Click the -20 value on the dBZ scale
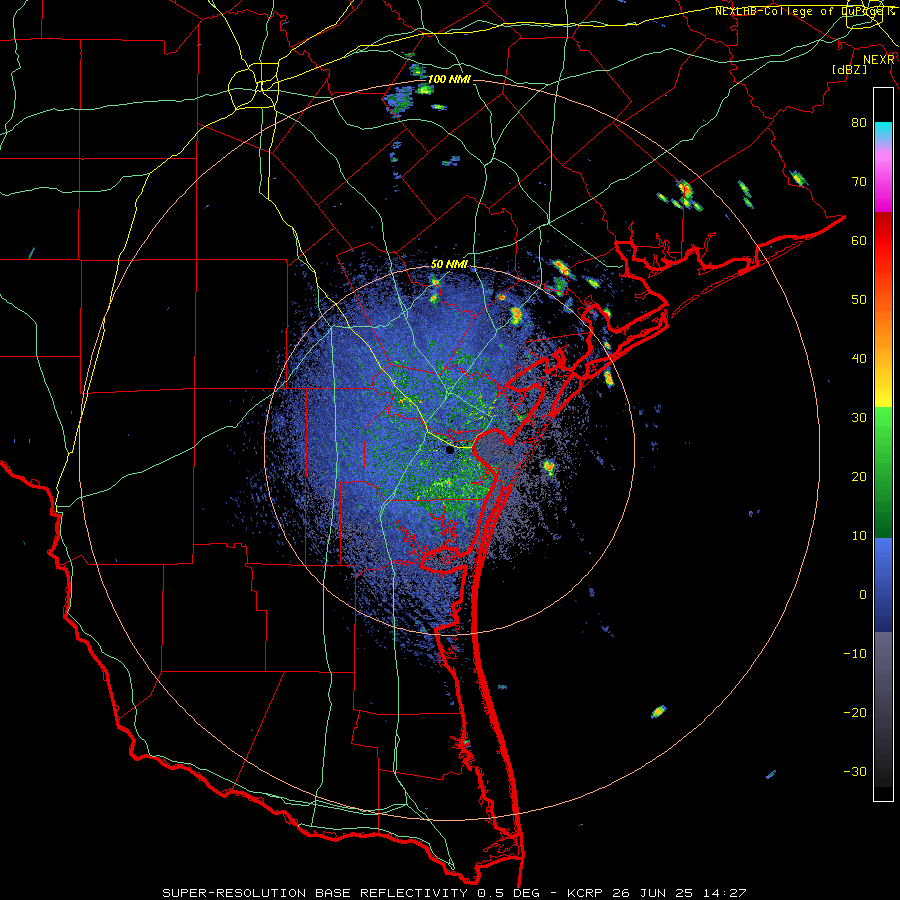Image resolution: width=900 pixels, height=900 pixels. pos(855,712)
